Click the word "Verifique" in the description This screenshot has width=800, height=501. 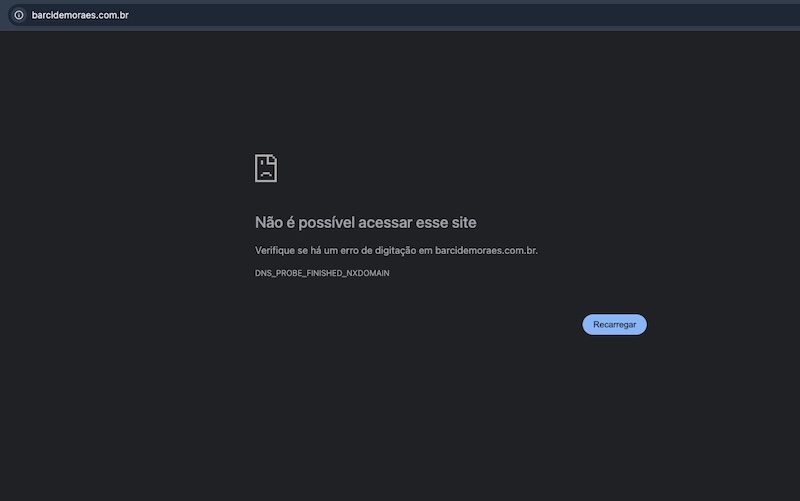coord(275,250)
